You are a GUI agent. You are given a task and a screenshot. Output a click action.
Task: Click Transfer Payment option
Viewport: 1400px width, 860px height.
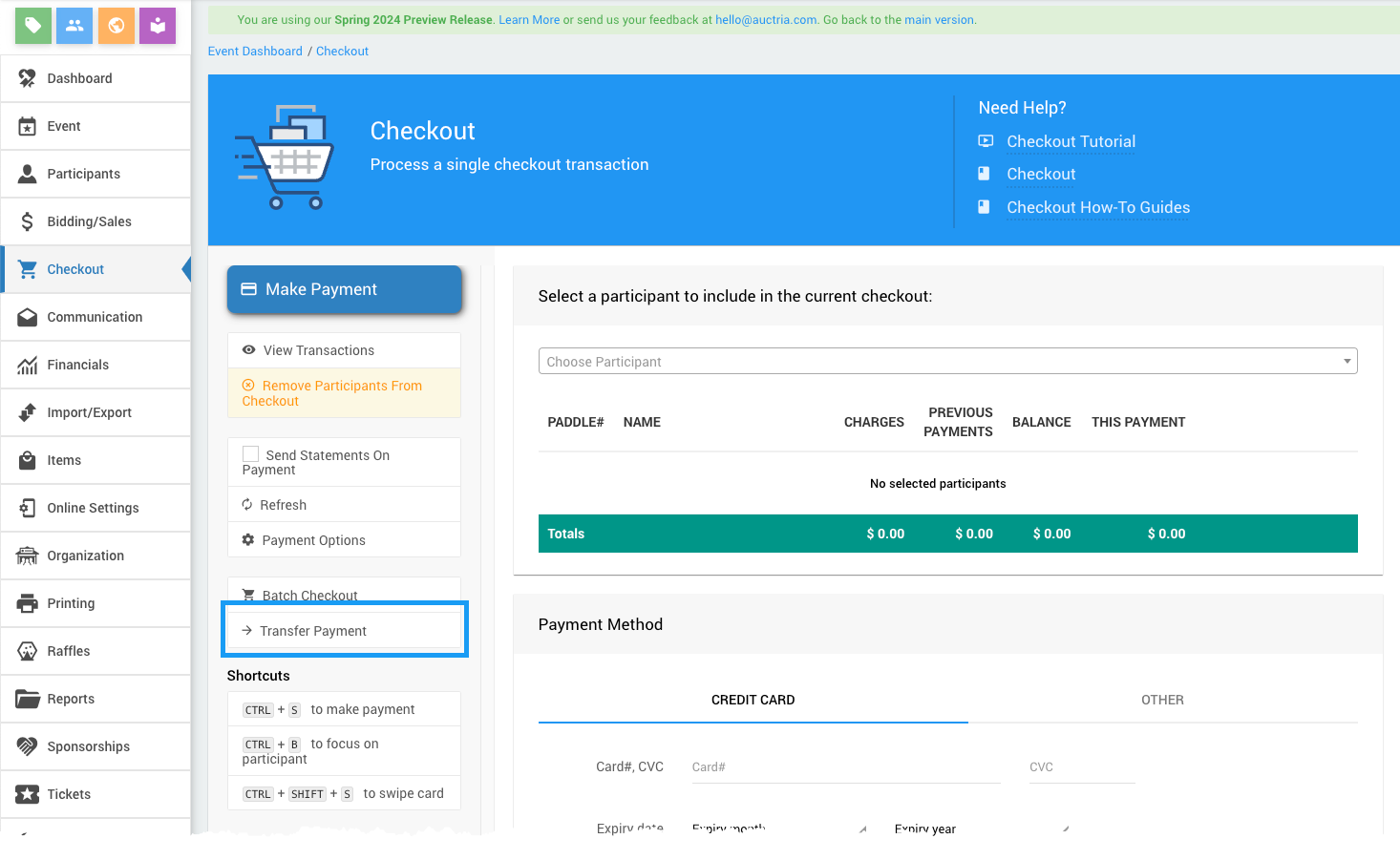313,631
